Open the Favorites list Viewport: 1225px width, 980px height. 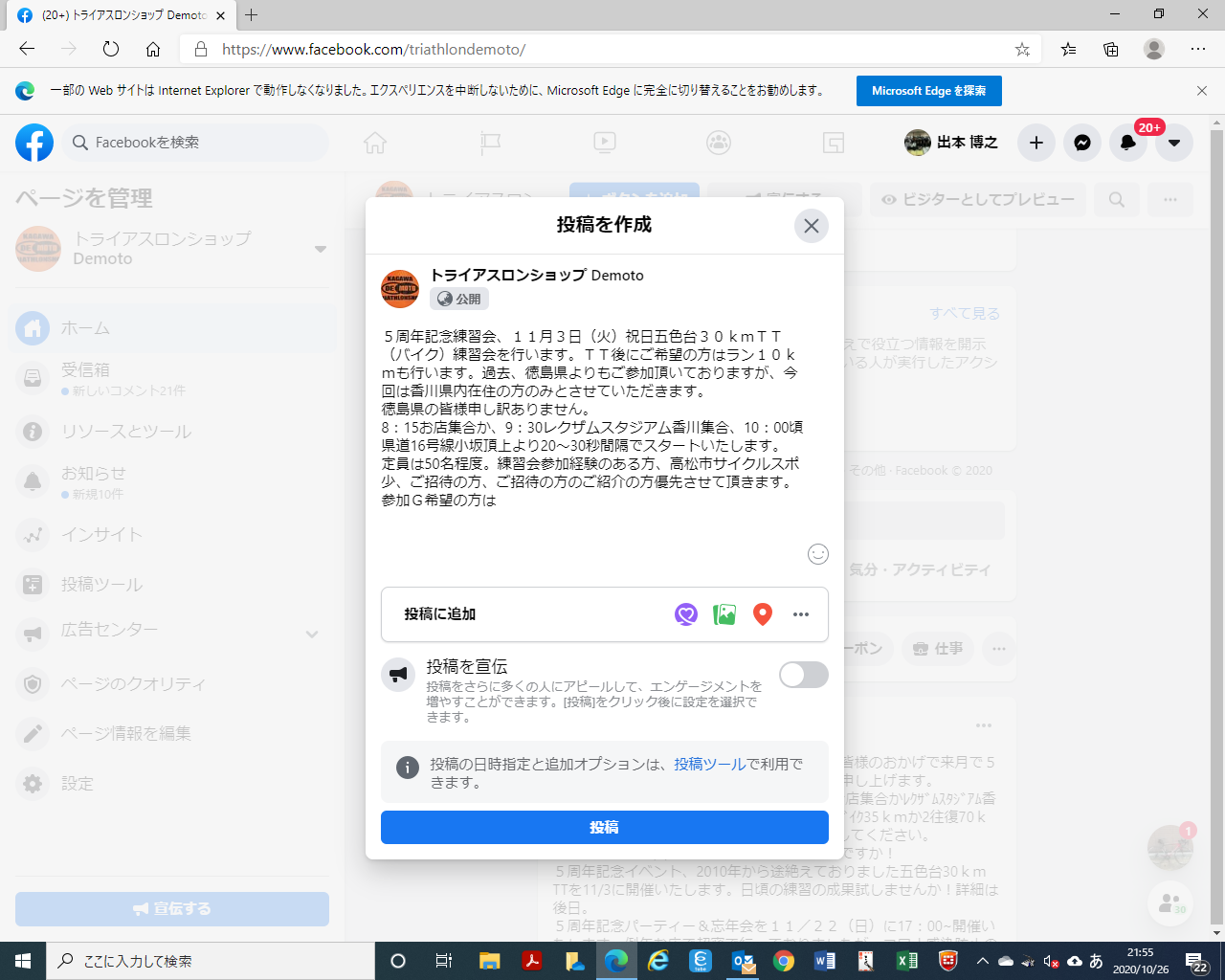tap(1068, 49)
